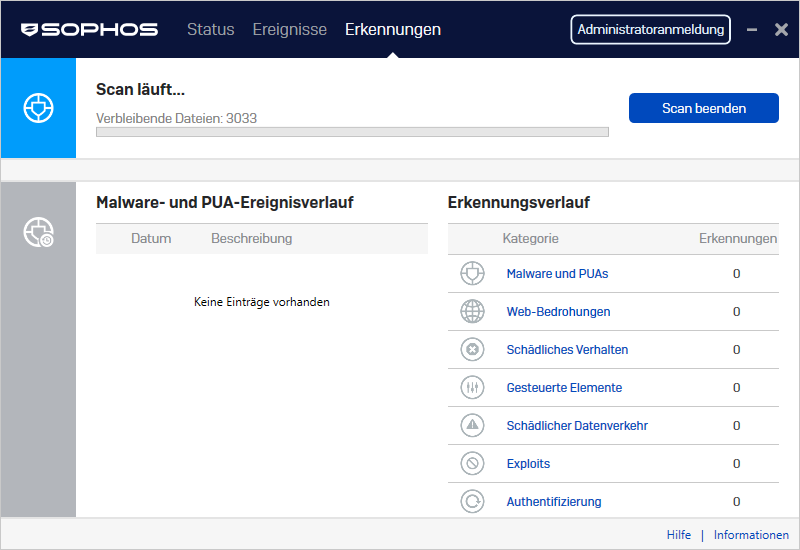Open the Exploits link
Viewport: 800px width, 550px height.
[x=528, y=463]
